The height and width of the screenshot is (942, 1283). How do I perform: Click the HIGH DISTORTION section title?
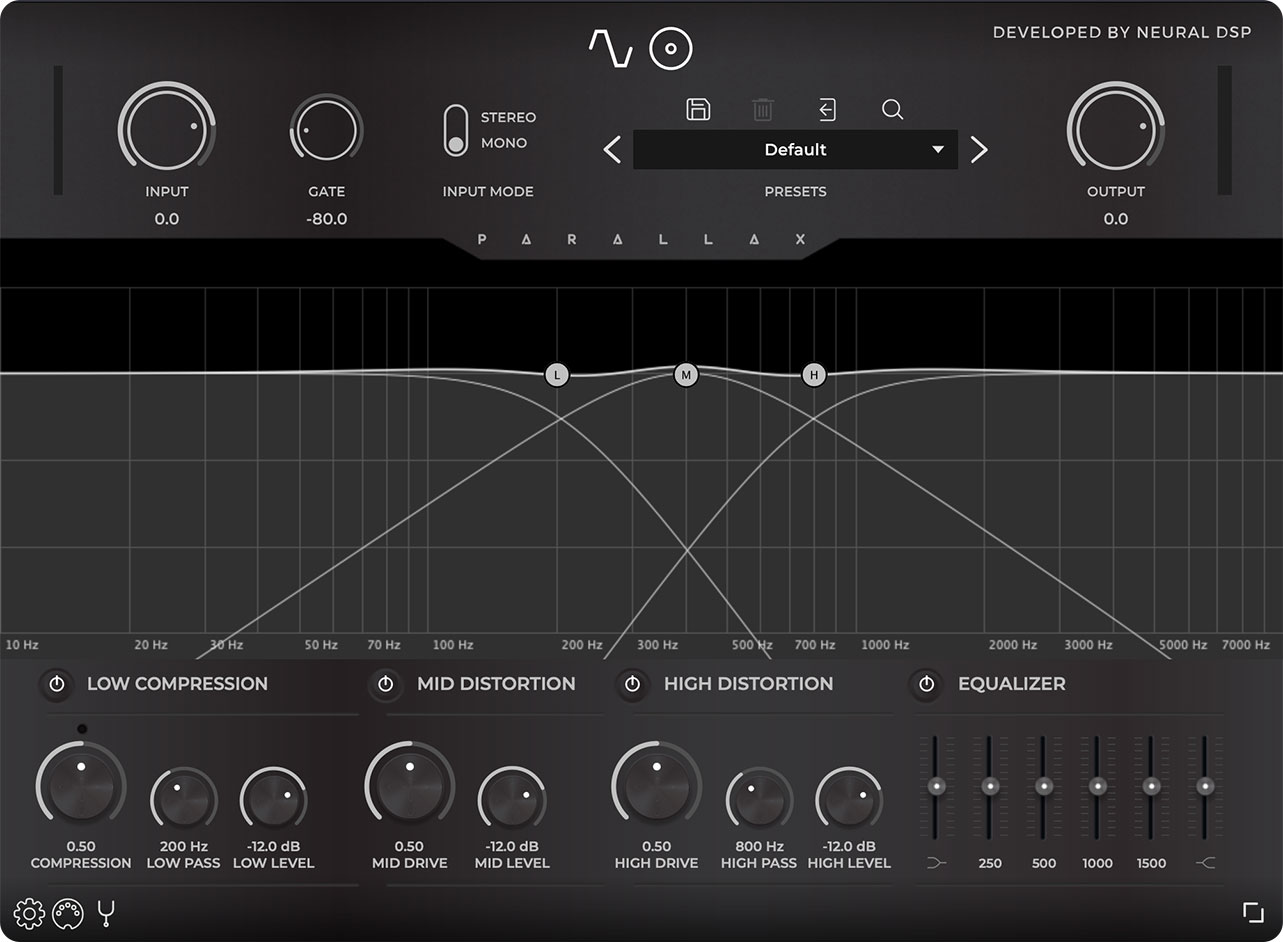[748, 684]
